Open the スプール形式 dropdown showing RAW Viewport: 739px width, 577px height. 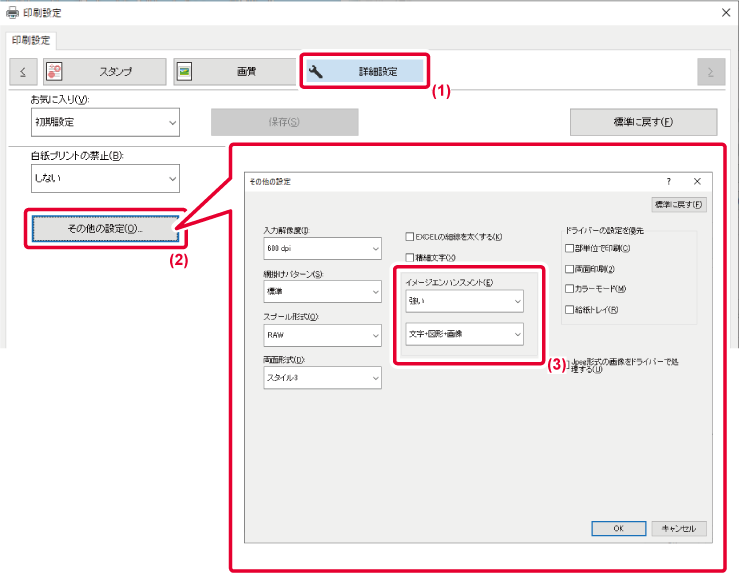pyautogui.click(x=322, y=335)
